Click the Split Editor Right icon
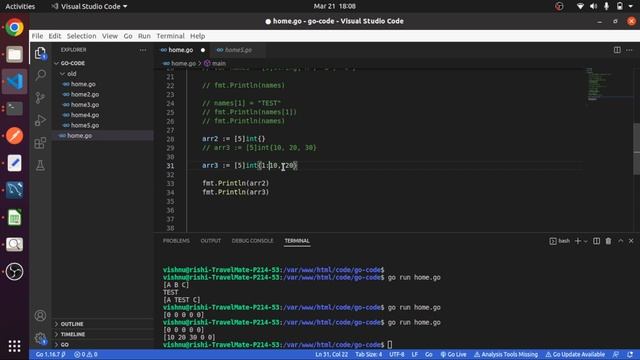 point(617,50)
